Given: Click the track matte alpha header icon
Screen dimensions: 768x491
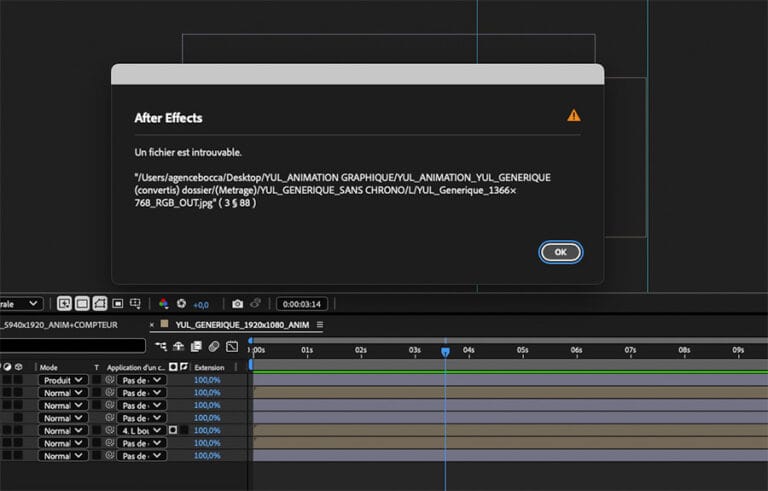Looking at the screenshot, I should tap(173, 367).
